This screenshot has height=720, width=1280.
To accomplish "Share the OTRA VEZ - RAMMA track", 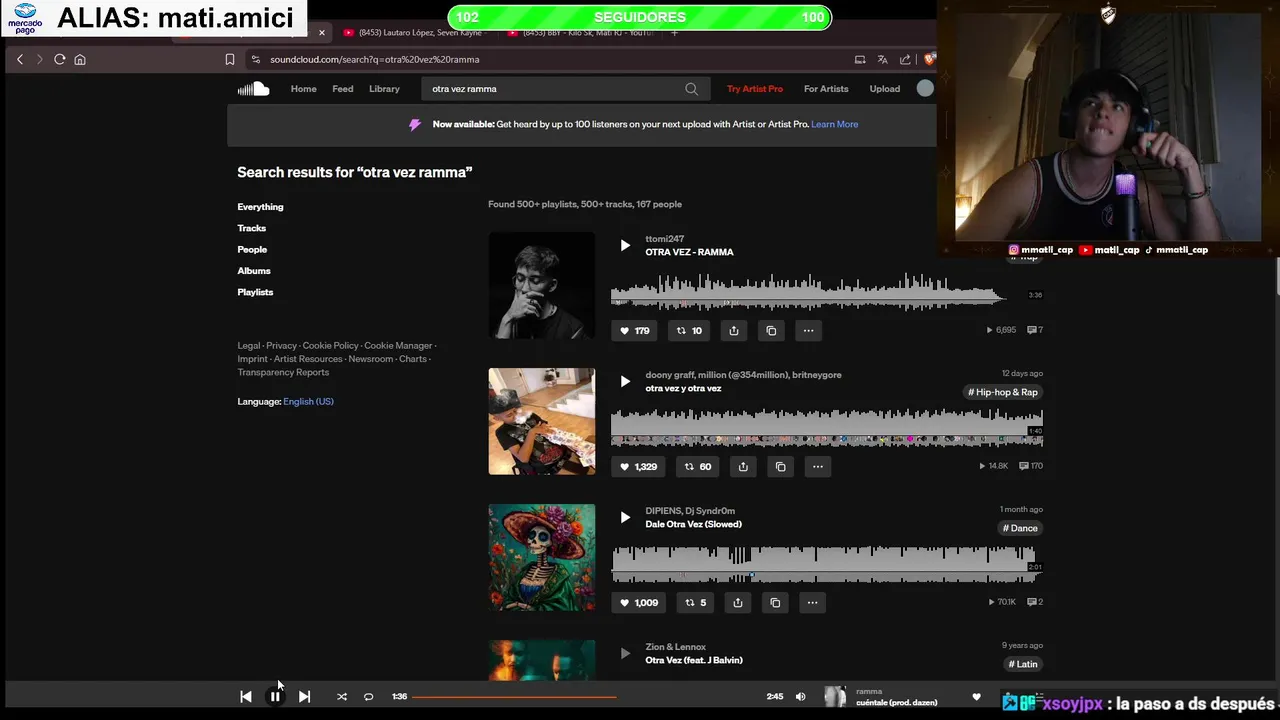I will tap(734, 330).
